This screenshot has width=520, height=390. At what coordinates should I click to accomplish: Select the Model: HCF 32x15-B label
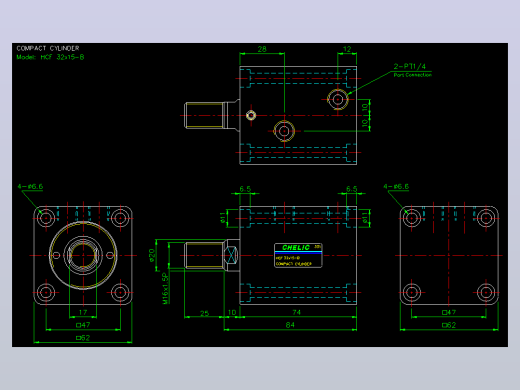(50, 57)
